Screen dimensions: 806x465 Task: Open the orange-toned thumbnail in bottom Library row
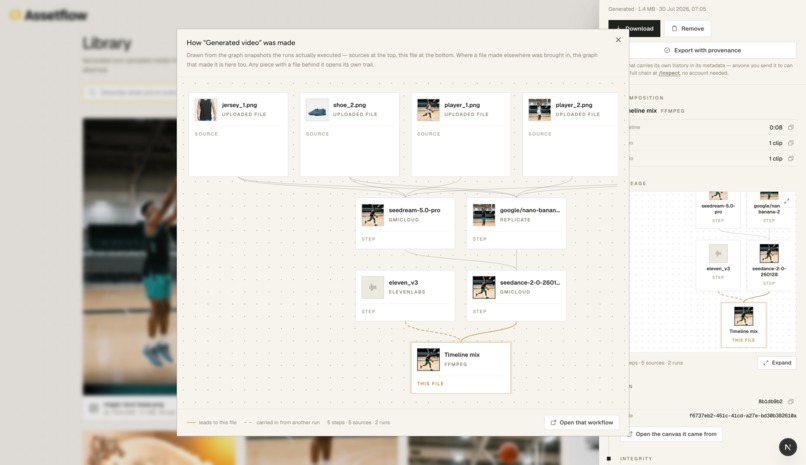point(159,448)
